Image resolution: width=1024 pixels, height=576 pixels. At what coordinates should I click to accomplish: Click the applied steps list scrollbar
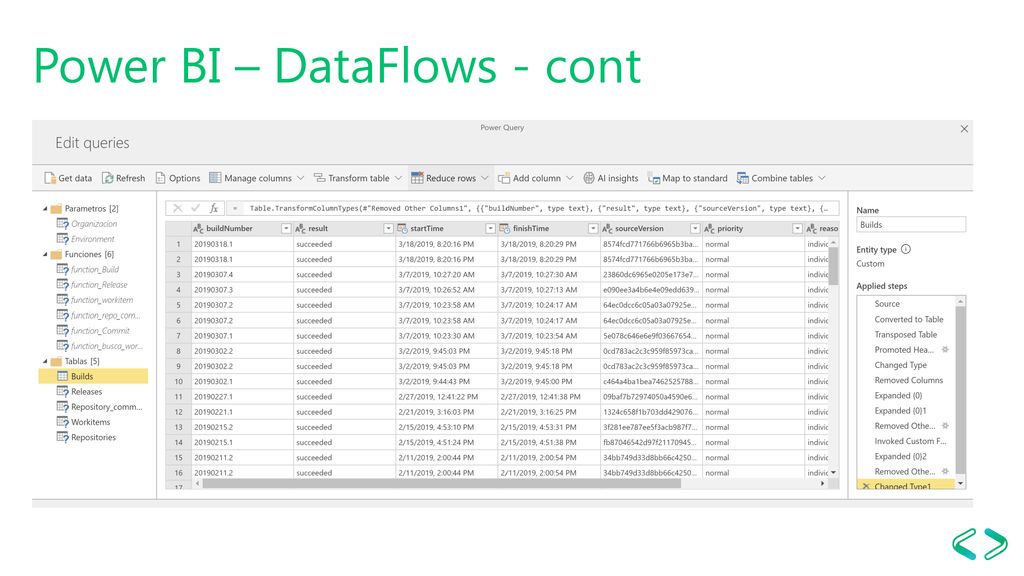point(960,389)
